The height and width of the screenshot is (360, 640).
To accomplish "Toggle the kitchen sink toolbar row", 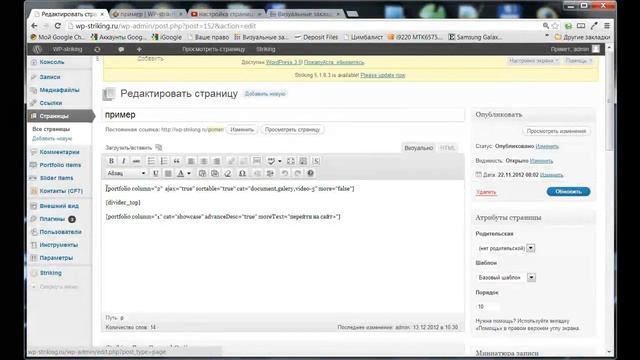I will point(303,161).
